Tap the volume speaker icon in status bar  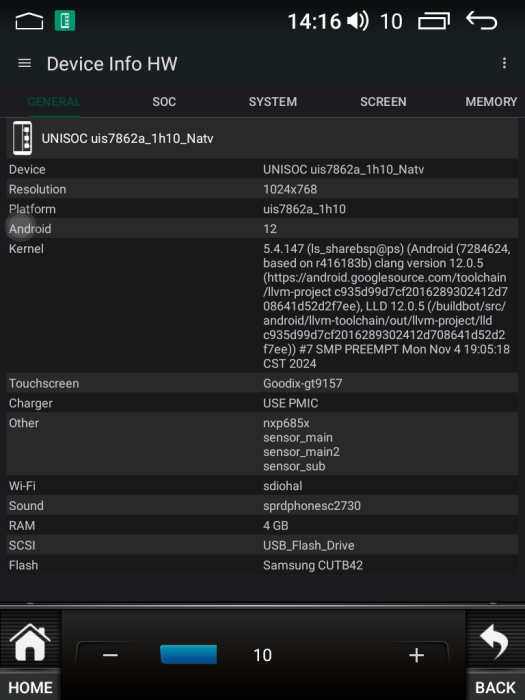pos(358,21)
